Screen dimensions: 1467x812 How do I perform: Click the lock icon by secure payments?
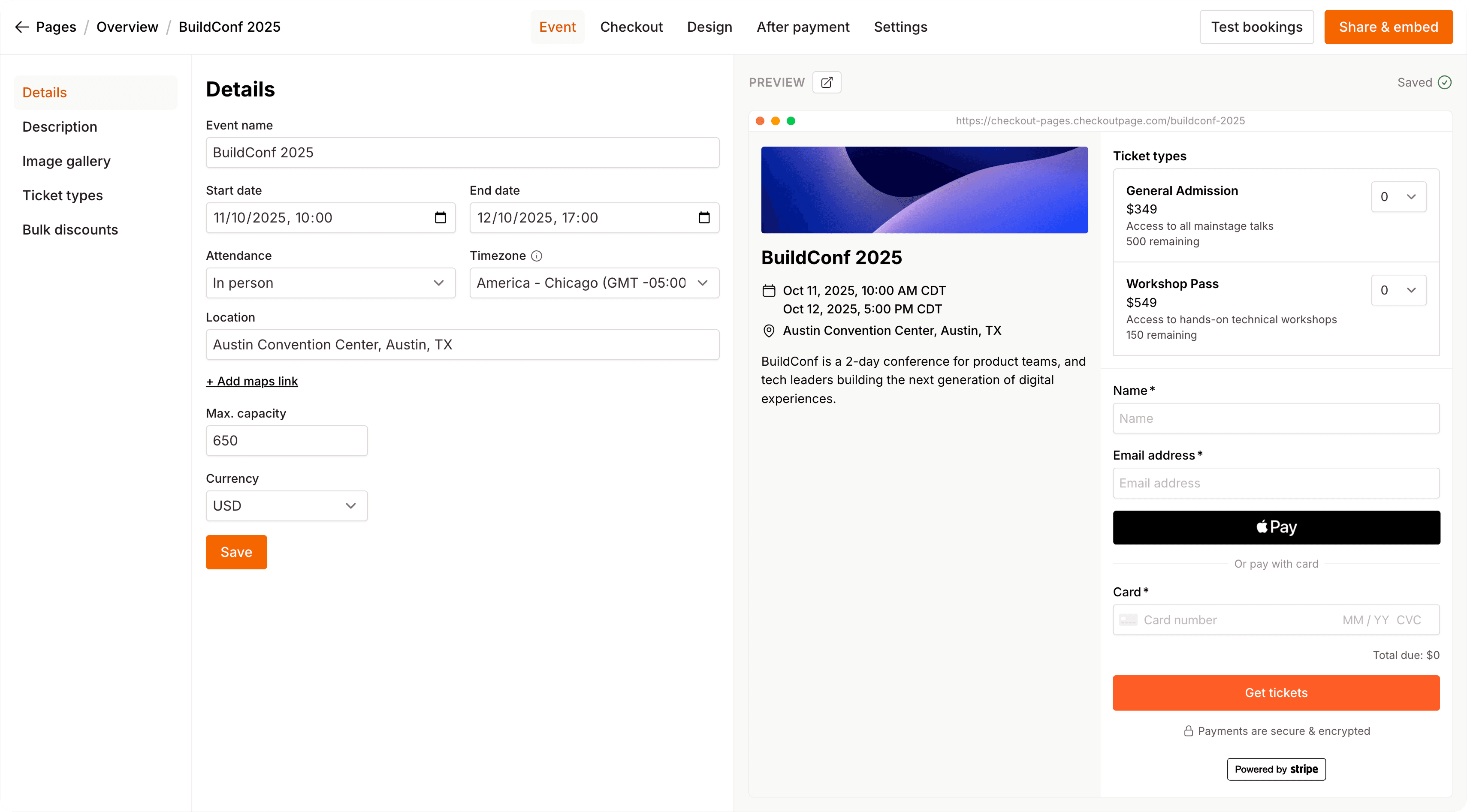tap(1189, 731)
